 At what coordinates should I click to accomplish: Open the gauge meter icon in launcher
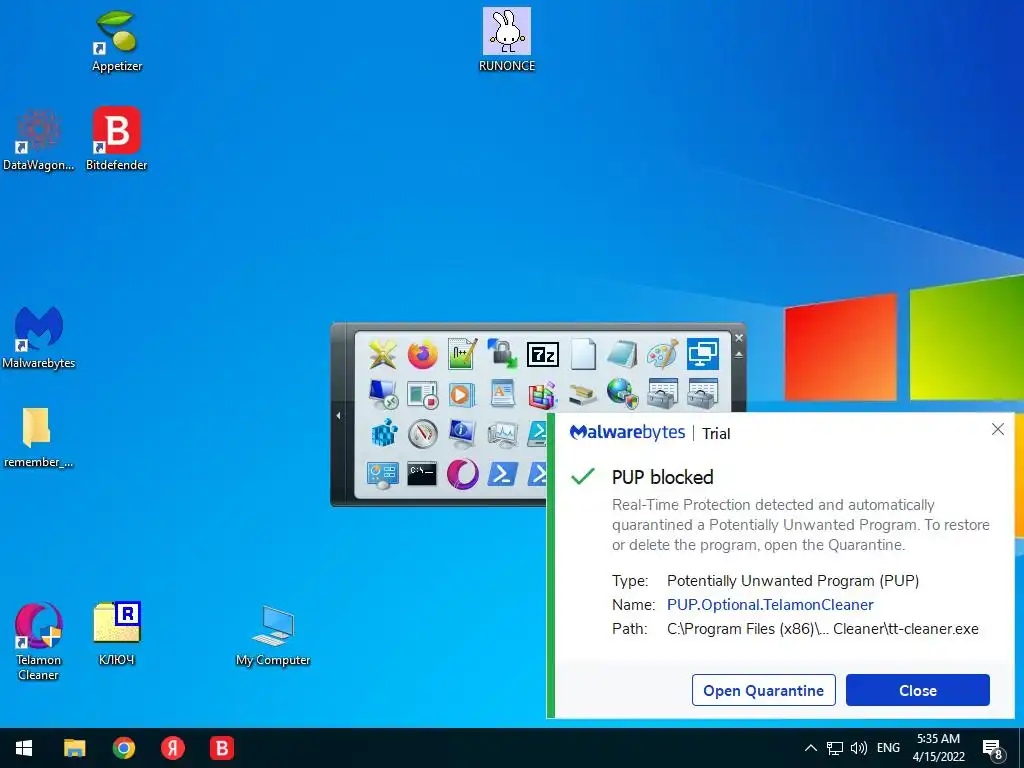click(x=423, y=434)
